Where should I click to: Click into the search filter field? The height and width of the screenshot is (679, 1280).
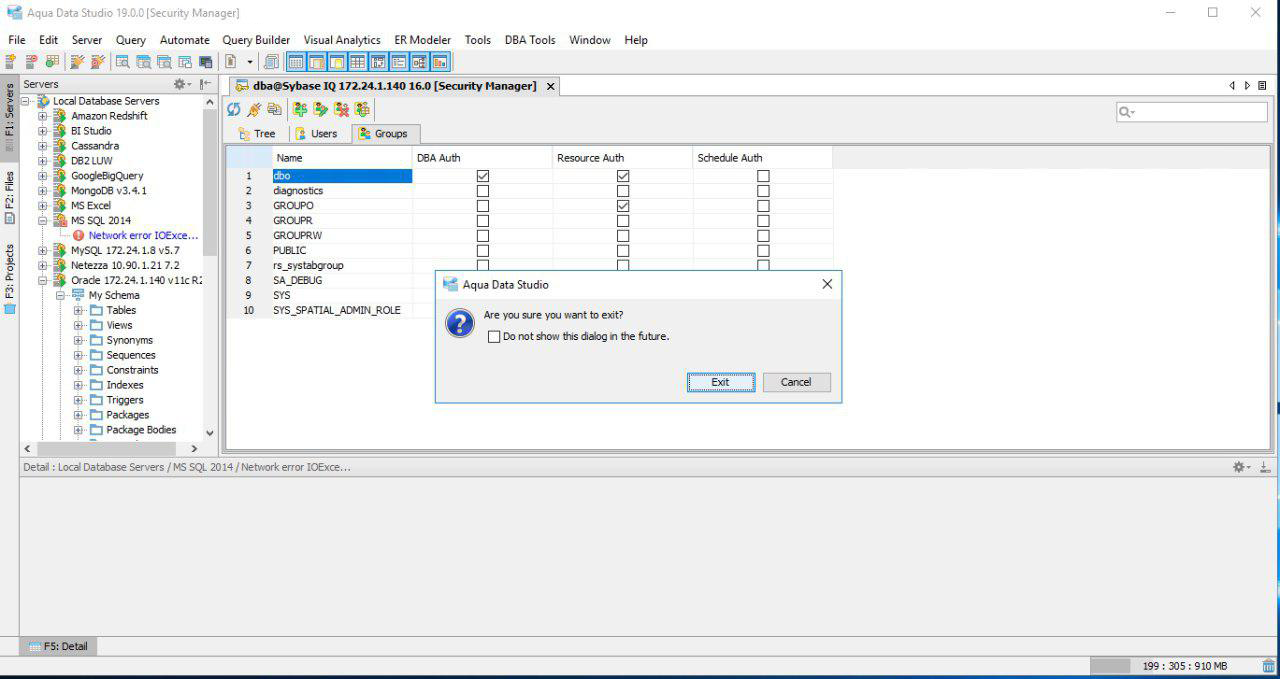[1192, 112]
